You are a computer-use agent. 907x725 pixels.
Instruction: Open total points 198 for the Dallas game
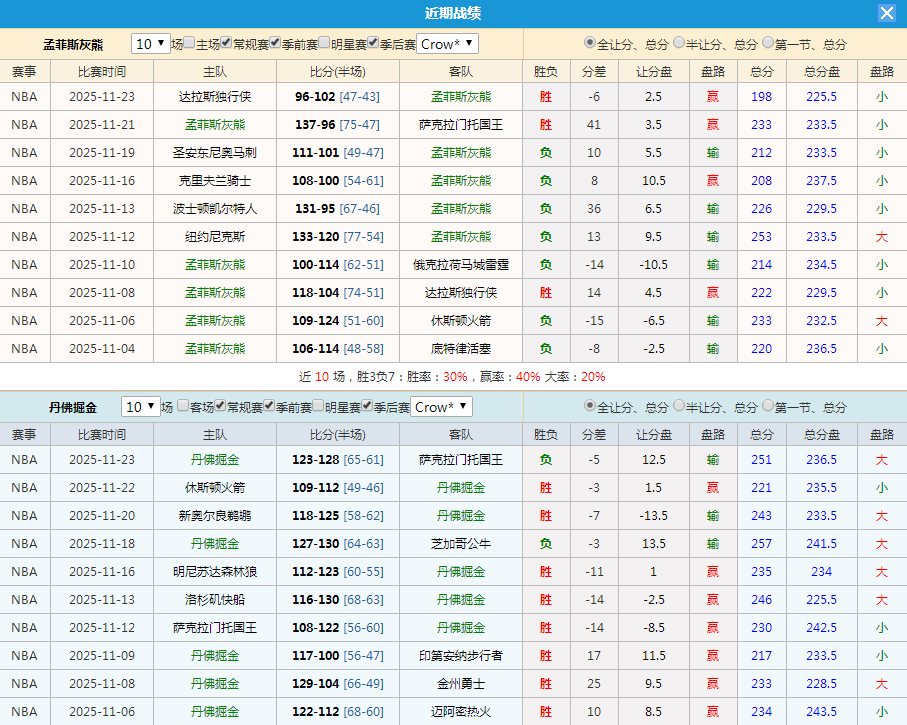click(761, 96)
